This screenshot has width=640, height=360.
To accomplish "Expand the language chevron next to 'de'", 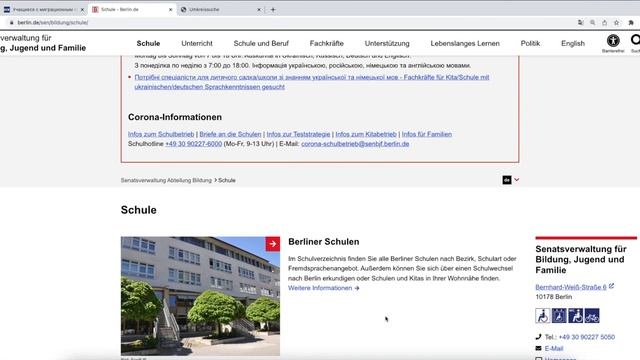I will pos(516,180).
